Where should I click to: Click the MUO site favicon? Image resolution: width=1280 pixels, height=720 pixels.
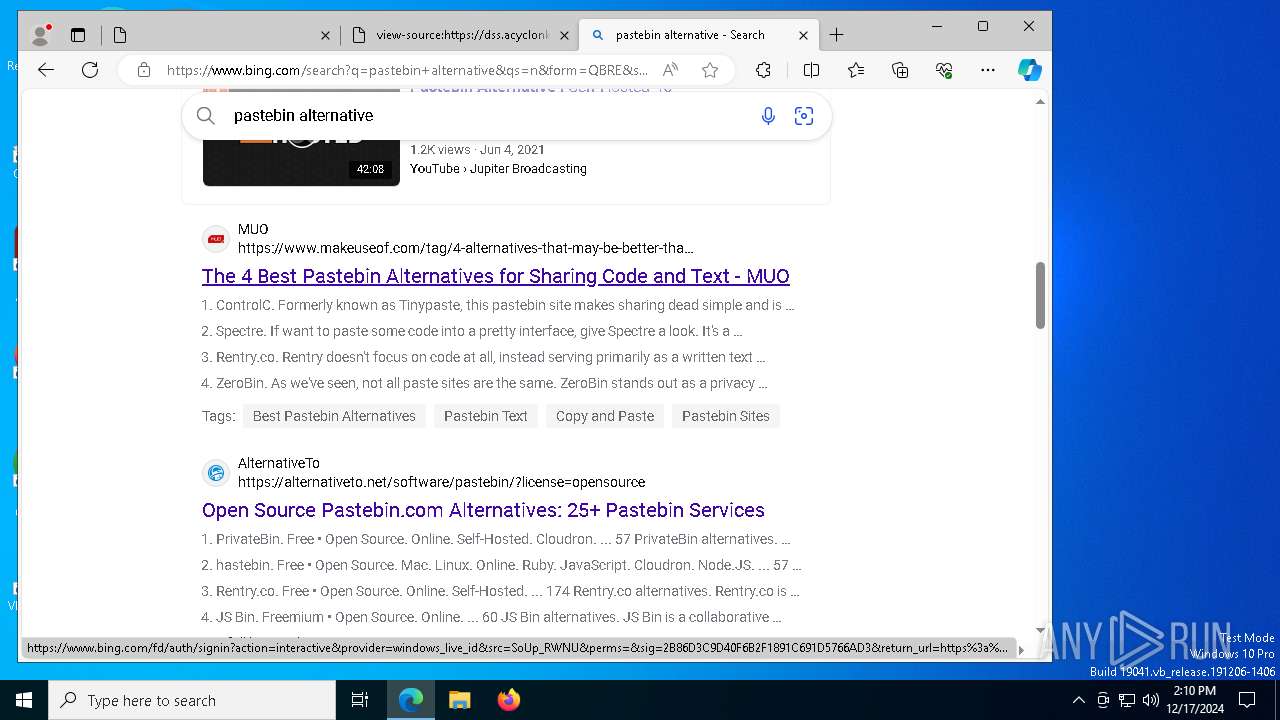tap(216, 239)
